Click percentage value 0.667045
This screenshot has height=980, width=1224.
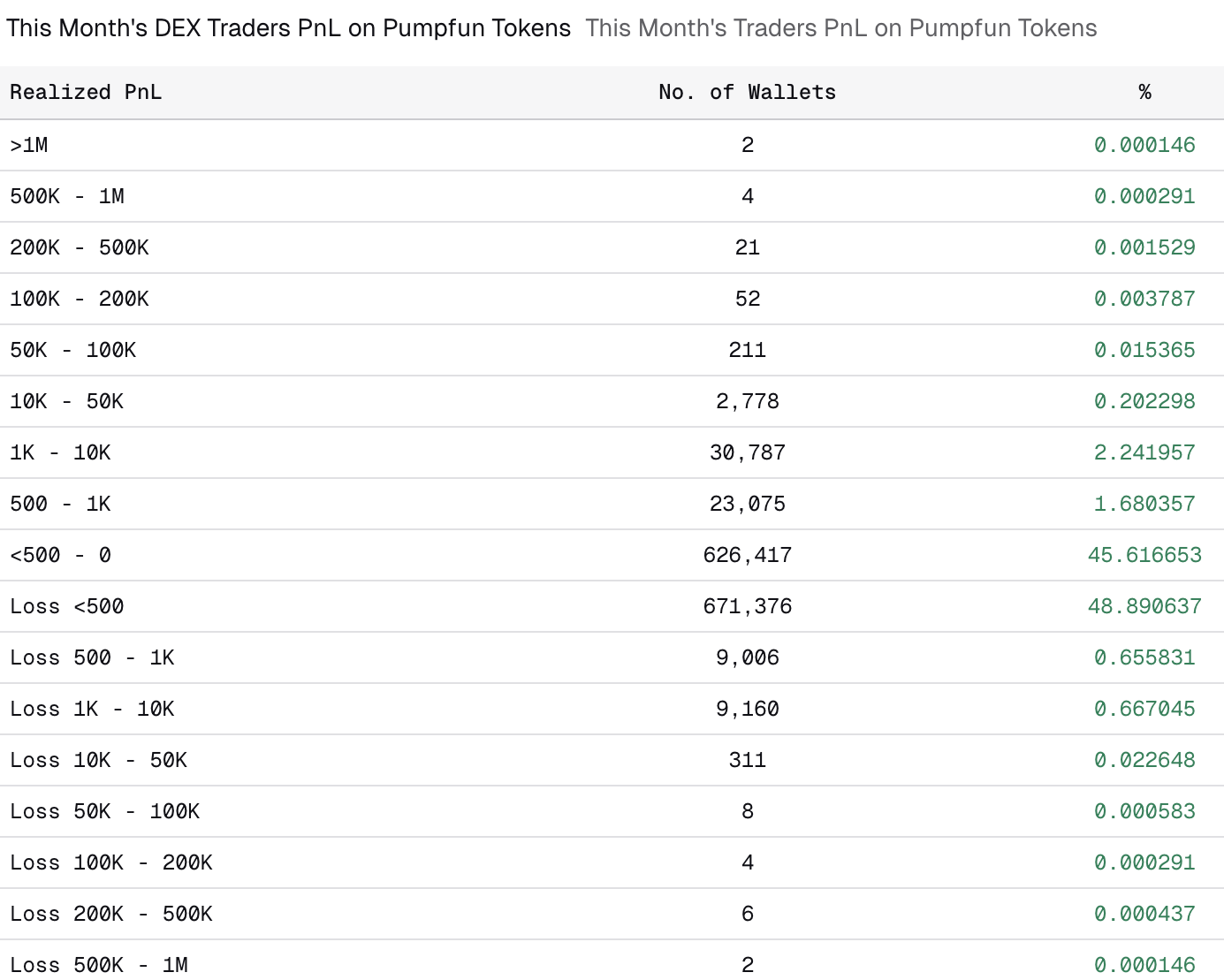tap(1144, 709)
